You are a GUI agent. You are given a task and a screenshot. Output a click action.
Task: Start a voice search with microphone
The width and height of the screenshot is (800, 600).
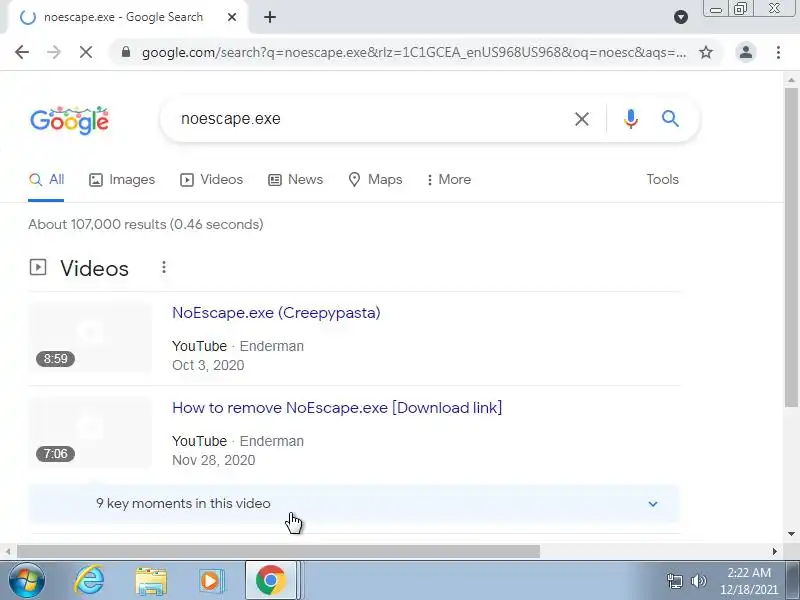[631, 119]
